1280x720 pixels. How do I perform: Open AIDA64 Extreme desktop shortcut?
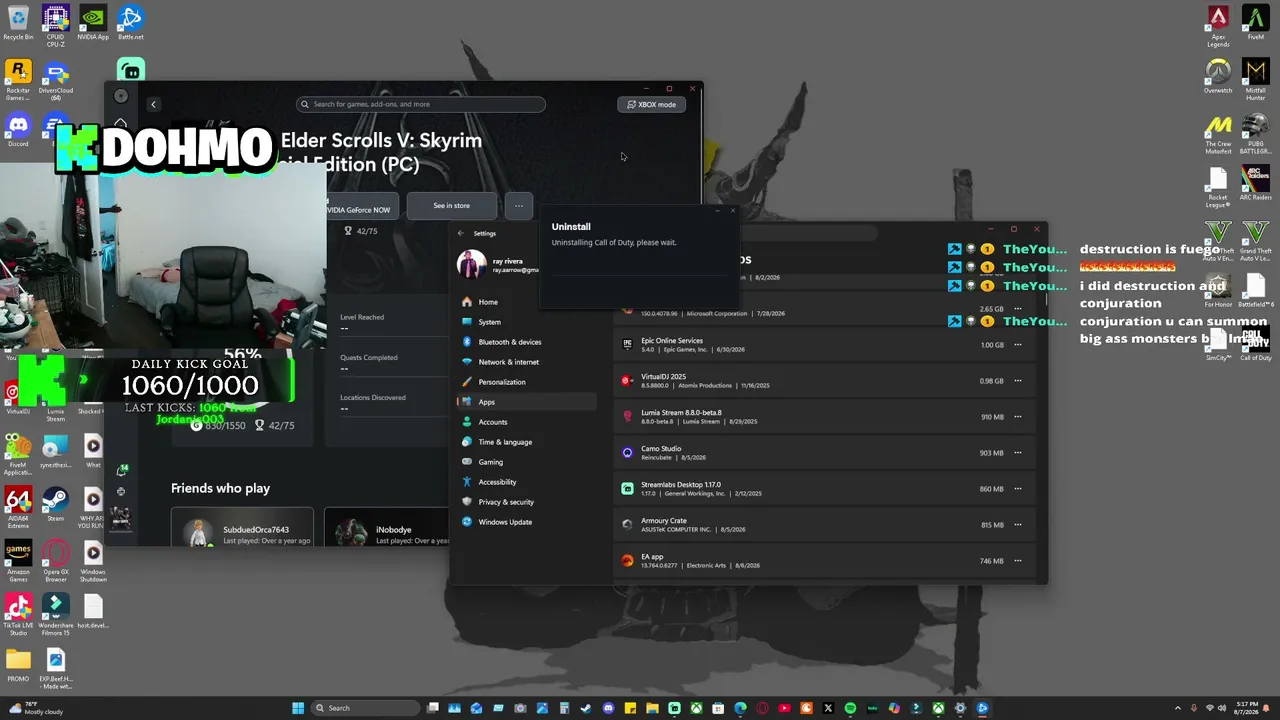point(18,508)
